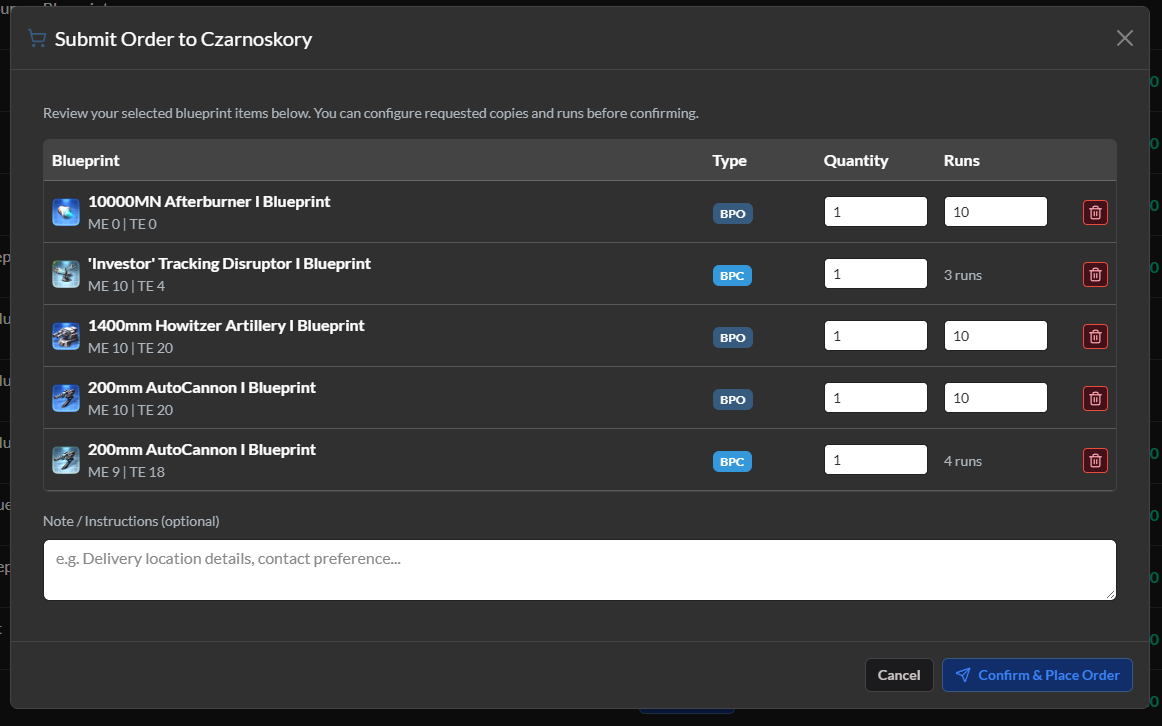
Task: Focus Runs field for 10000MN Afterburner
Action: point(995,212)
